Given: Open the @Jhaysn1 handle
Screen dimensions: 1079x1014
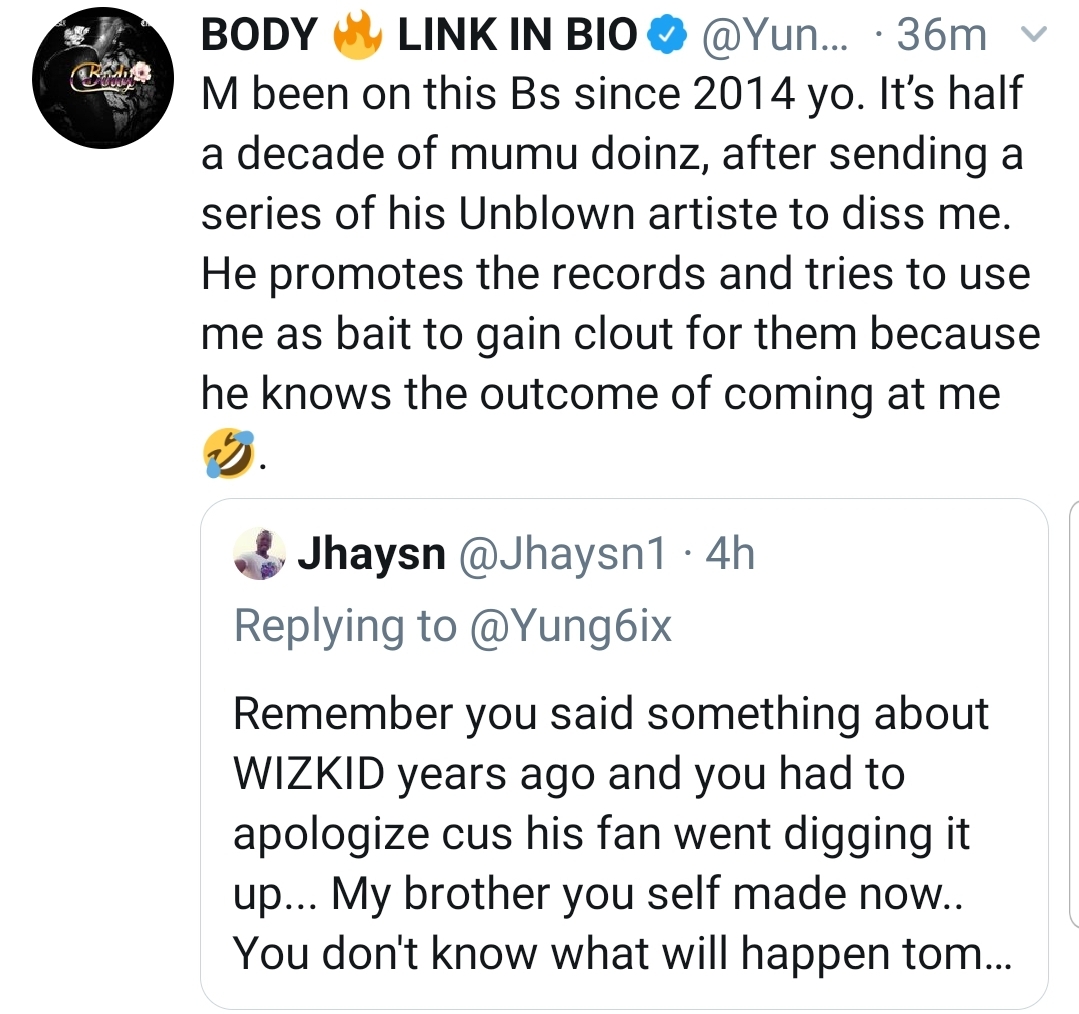Looking at the screenshot, I should (561, 554).
